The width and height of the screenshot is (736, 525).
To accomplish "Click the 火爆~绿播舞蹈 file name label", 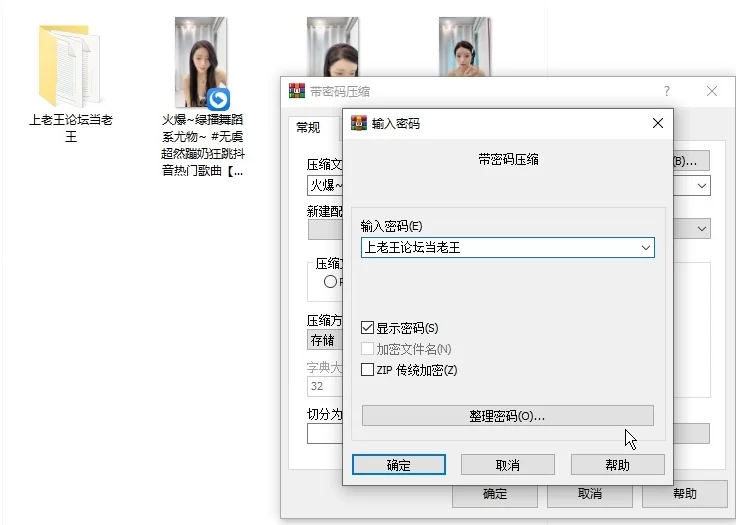I will click(x=202, y=145).
